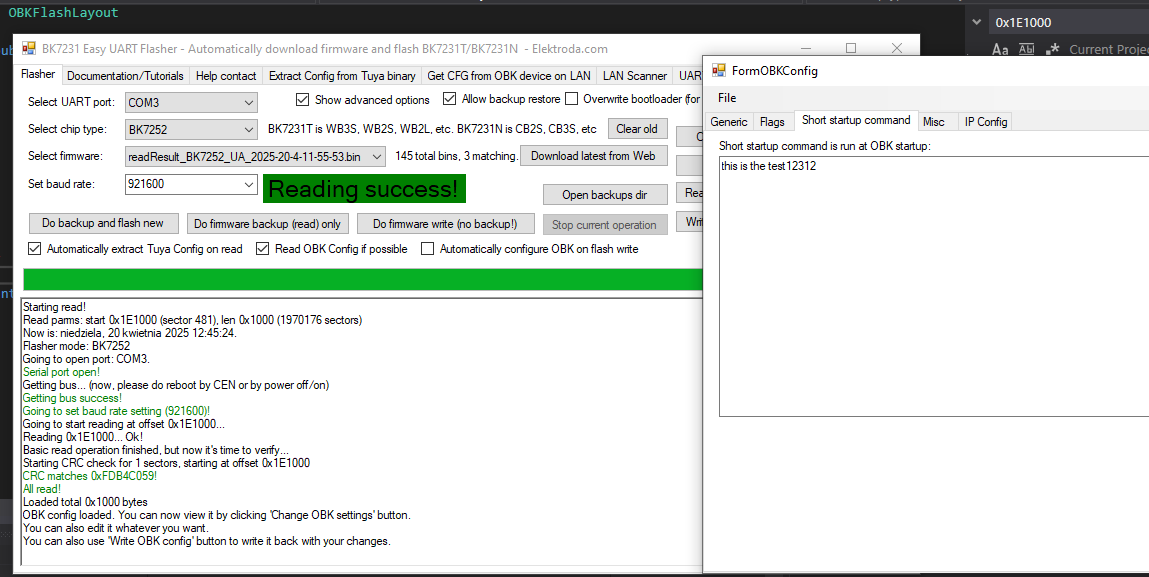Viewport: 1149px width, 577px height.
Task: Toggle regular expression icon in search bar
Action: (x=1052, y=50)
